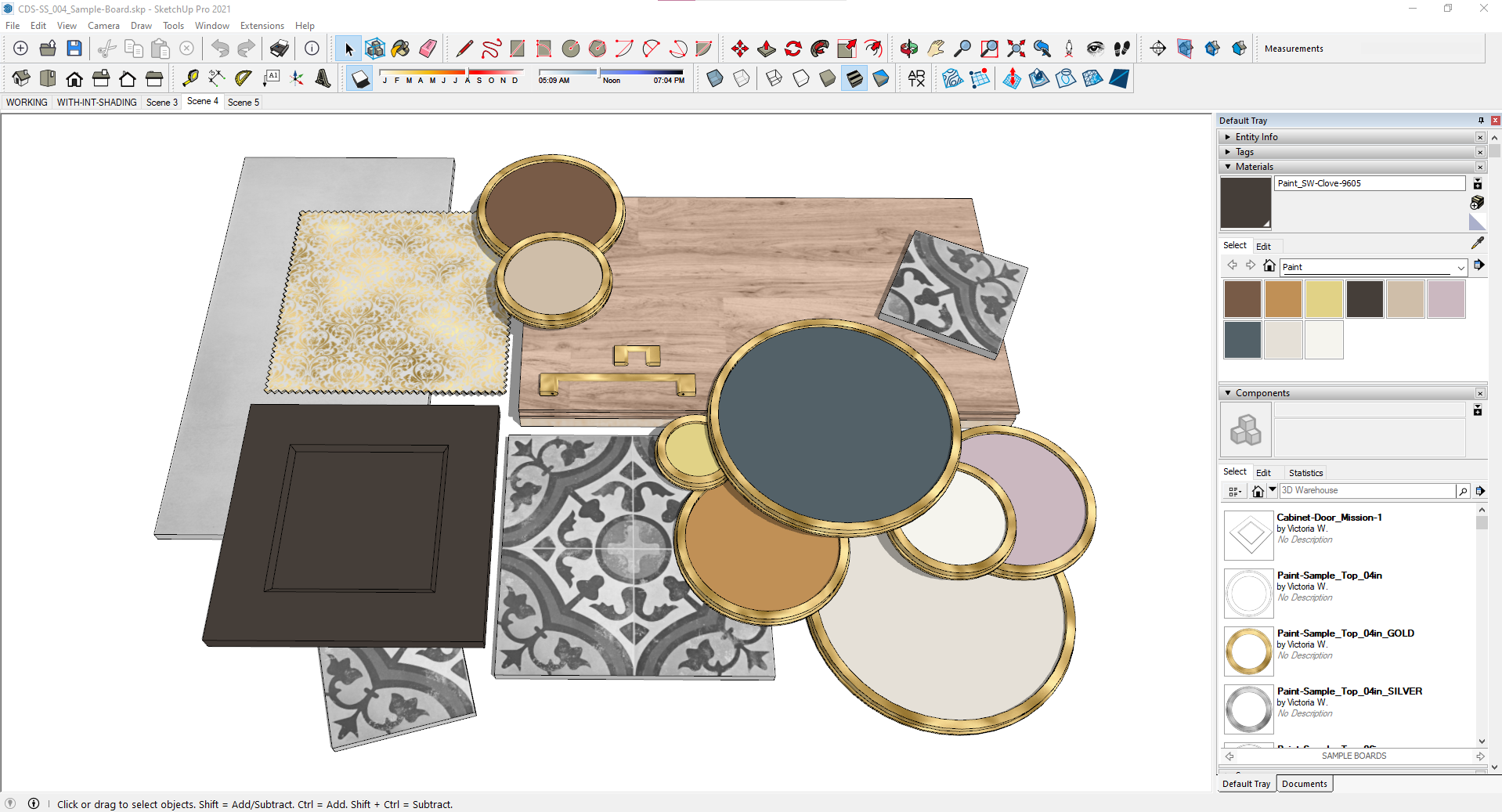This screenshot has width=1502, height=812.
Task: Select the Eraser tool
Action: tap(428, 48)
